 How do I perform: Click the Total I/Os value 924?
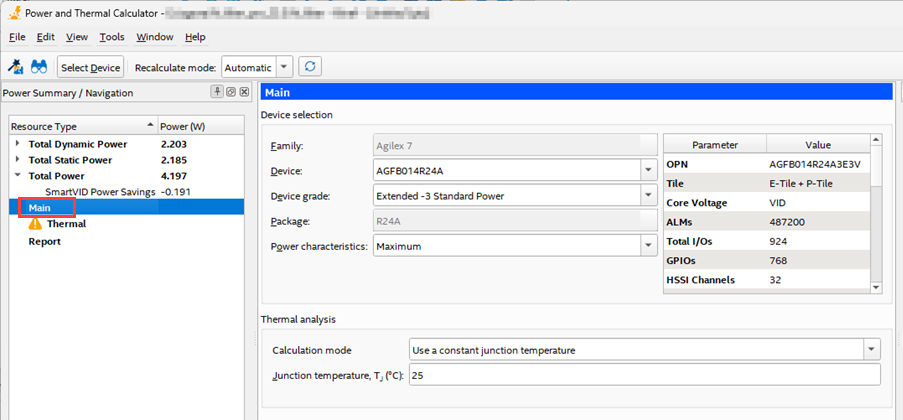(777, 241)
